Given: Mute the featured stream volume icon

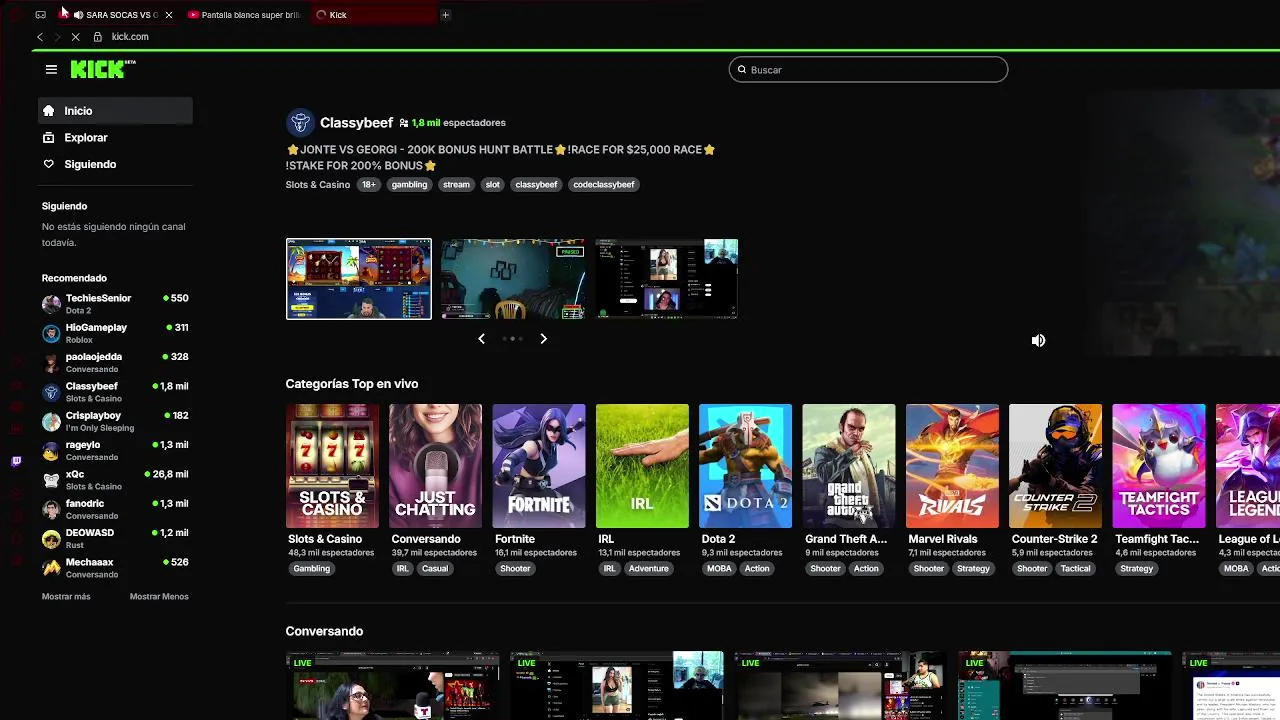Looking at the screenshot, I should pos(1038,340).
